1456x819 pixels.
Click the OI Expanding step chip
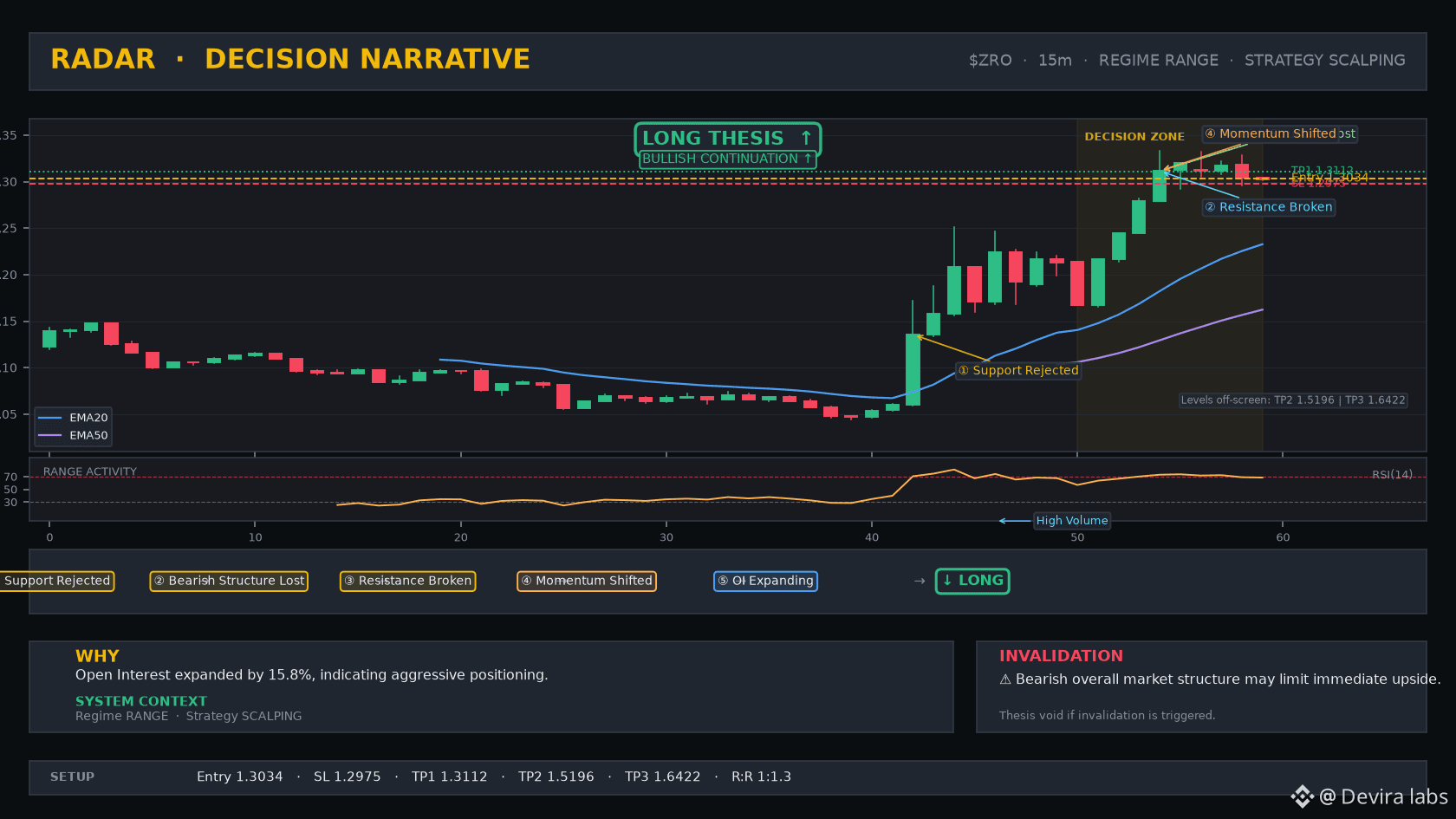(765, 581)
